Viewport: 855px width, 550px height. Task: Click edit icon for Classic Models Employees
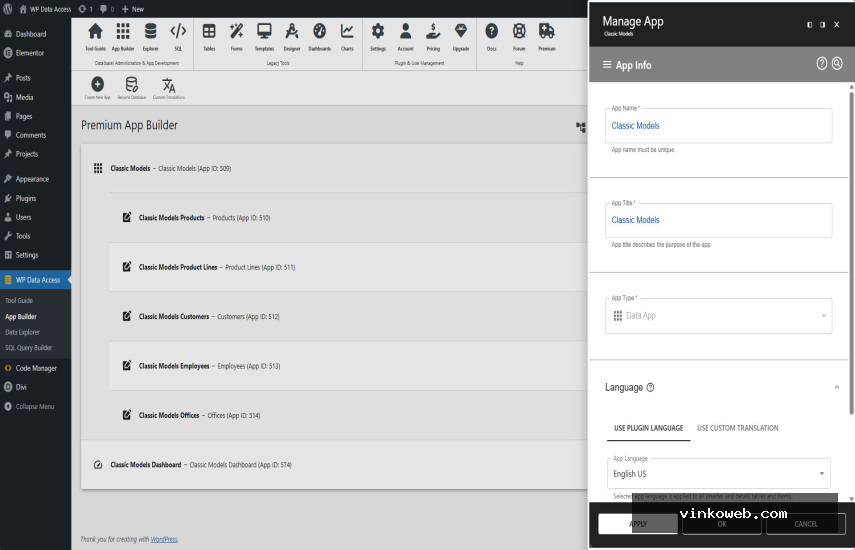click(127, 365)
